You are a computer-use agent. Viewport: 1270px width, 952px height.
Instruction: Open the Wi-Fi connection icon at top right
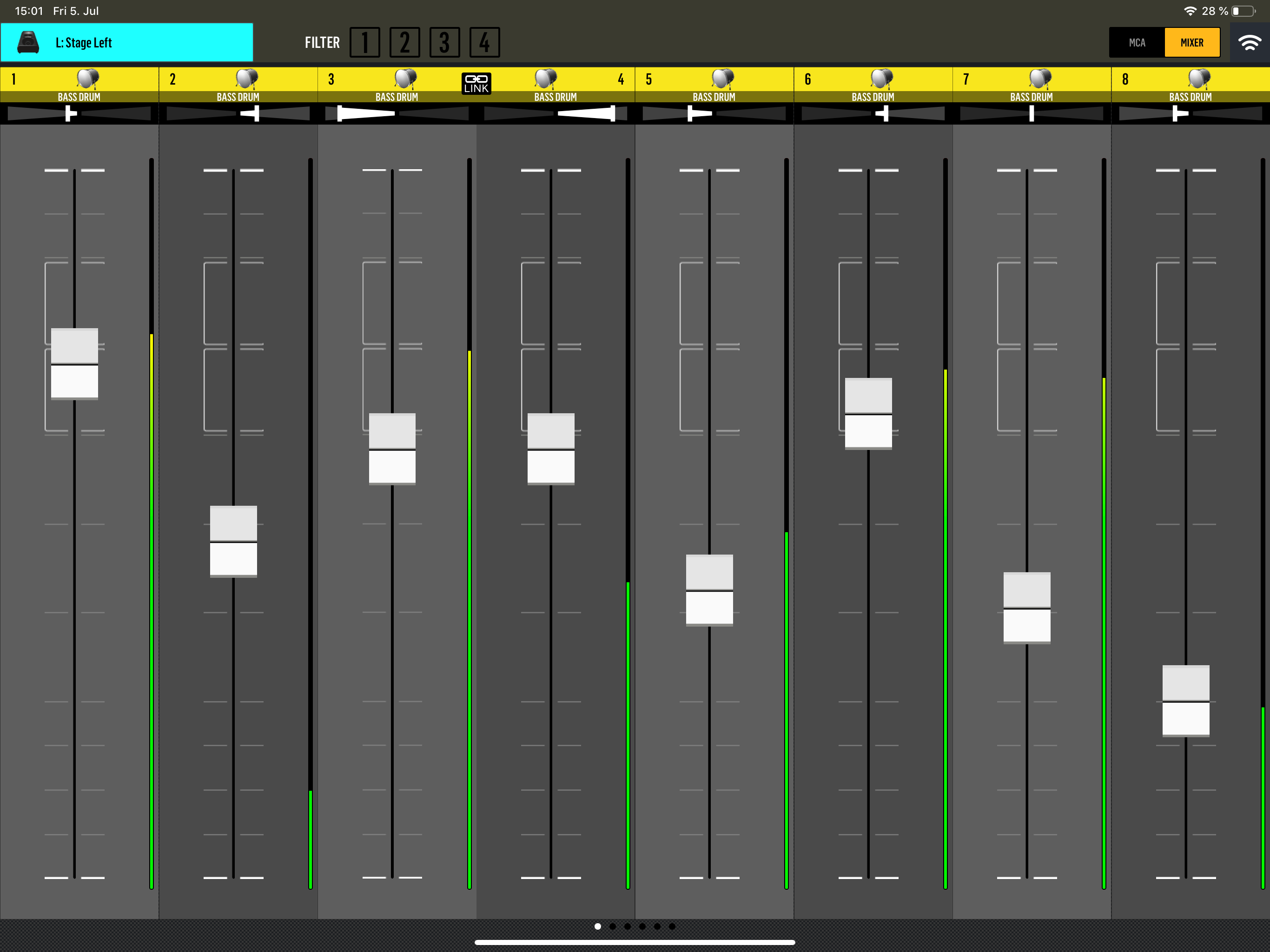click(1250, 42)
